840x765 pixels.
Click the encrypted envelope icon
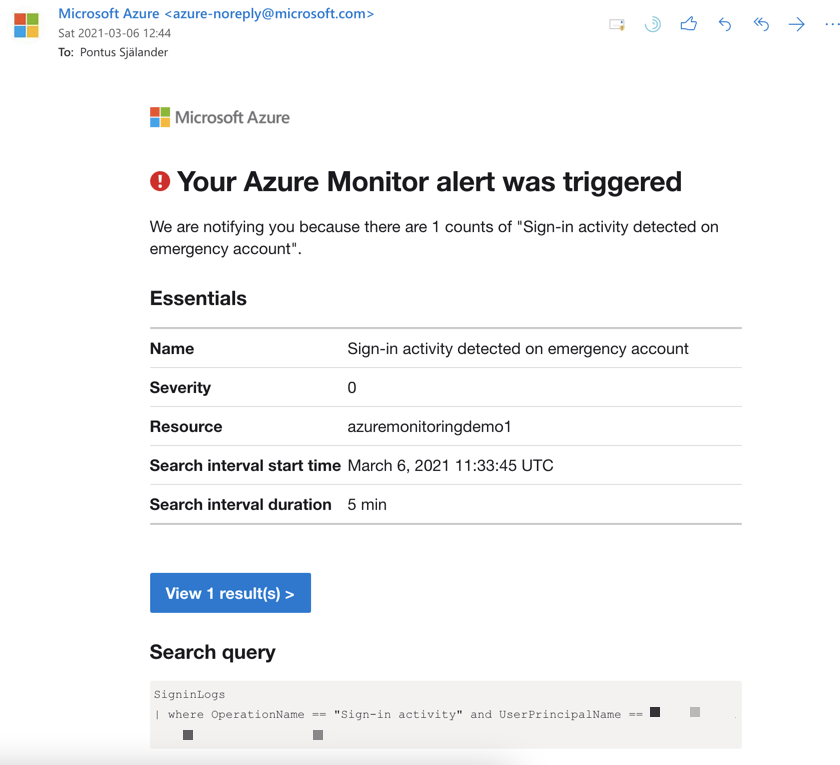click(x=617, y=25)
